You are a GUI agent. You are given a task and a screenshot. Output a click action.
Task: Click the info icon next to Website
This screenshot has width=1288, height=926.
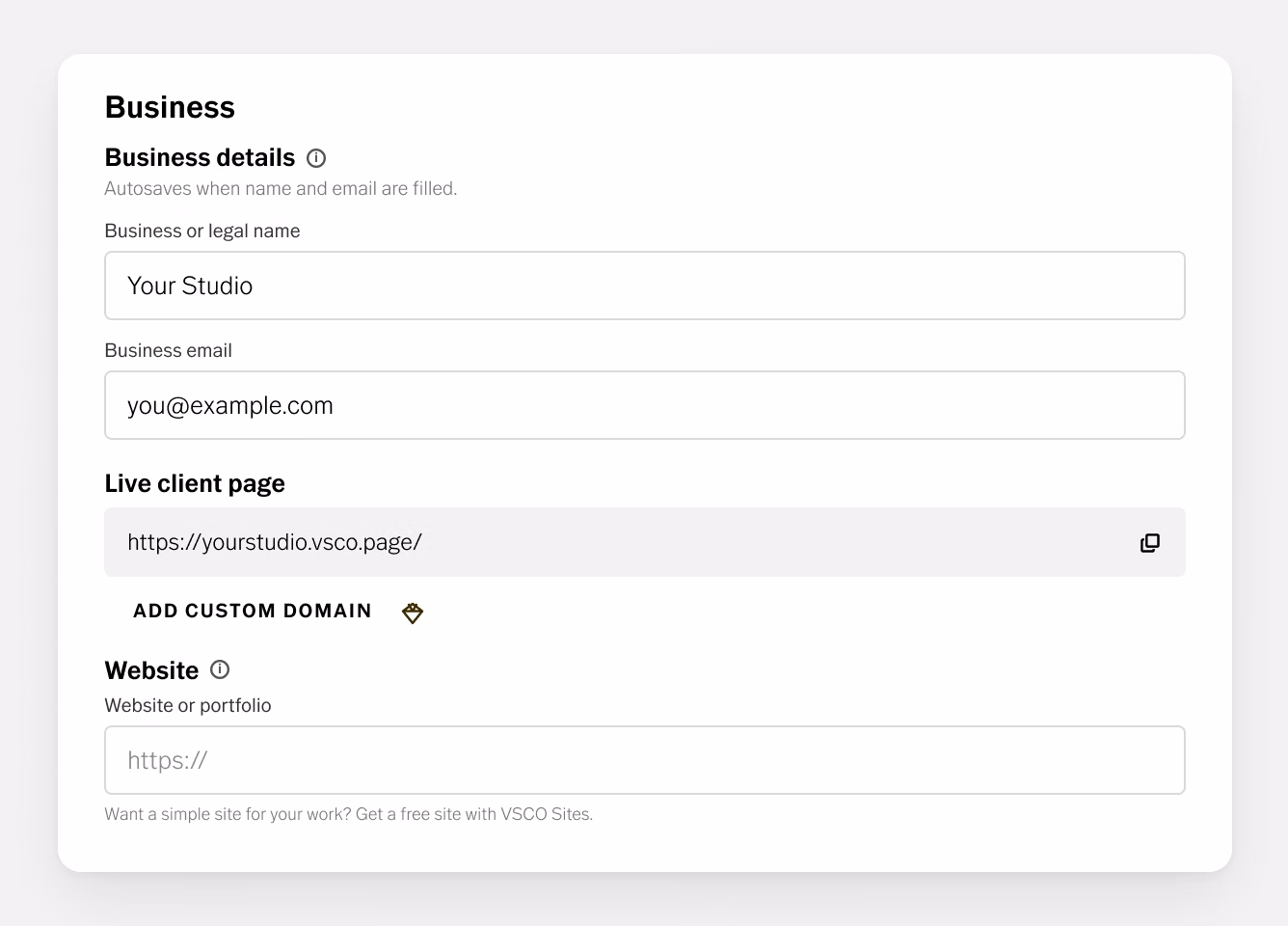click(220, 669)
